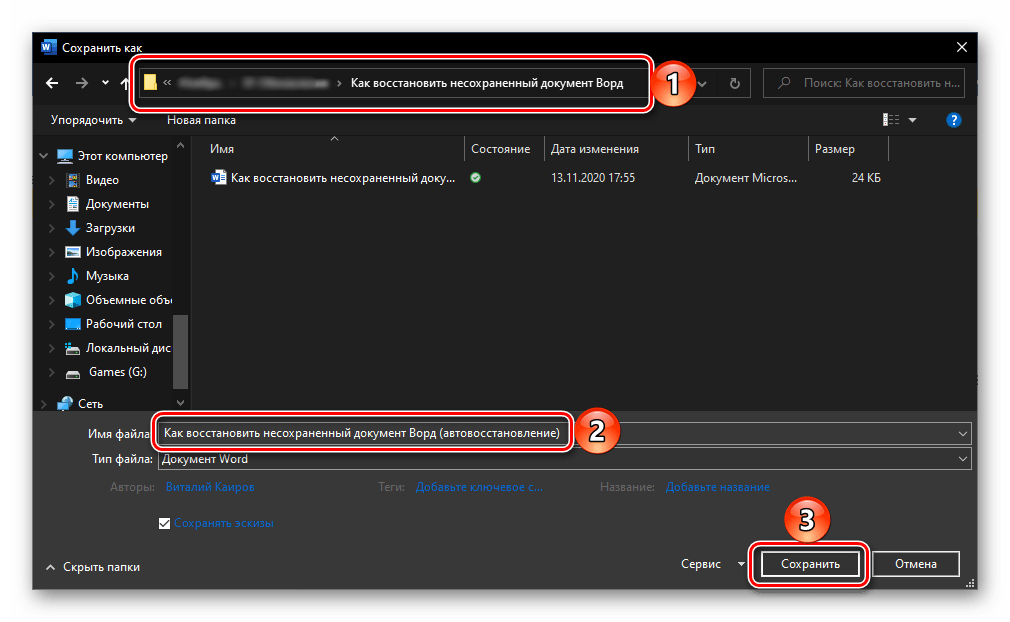Open the Сервис menu
The image size is (1010, 622).
712,564
